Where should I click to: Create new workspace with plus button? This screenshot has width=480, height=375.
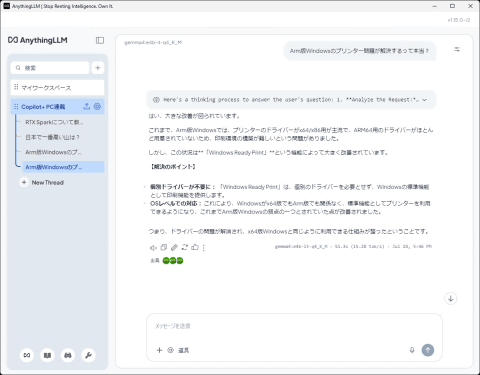pos(98,68)
